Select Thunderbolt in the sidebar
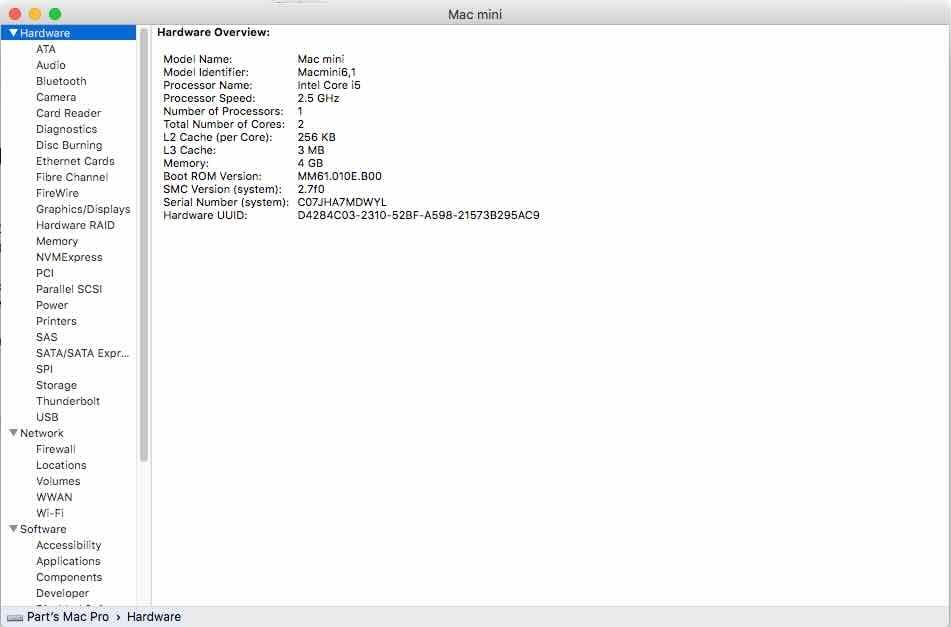 pyautogui.click(x=68, y=401)
